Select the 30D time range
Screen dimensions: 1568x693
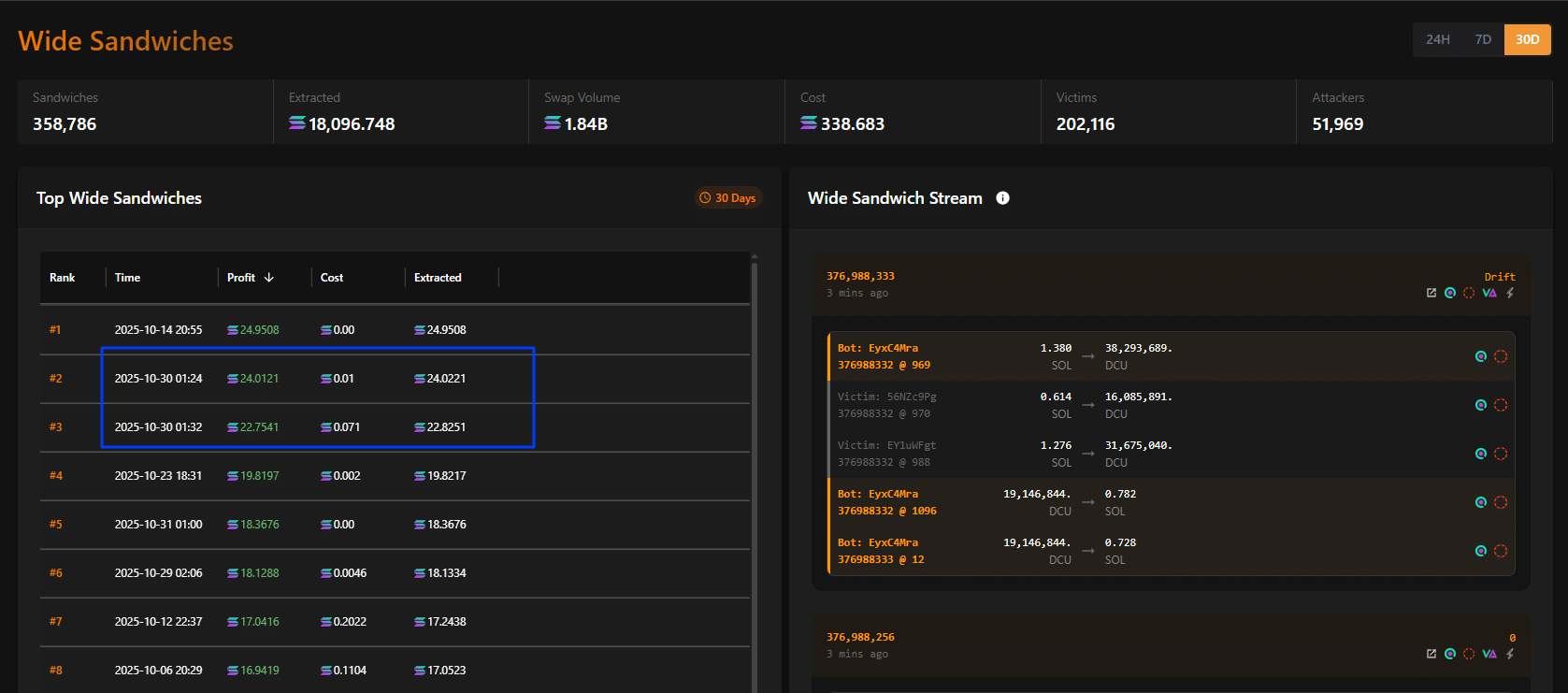click(x=1527, y=39)
